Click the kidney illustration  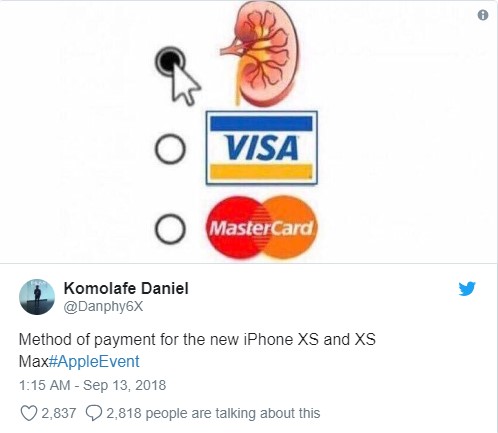(262, 53)
